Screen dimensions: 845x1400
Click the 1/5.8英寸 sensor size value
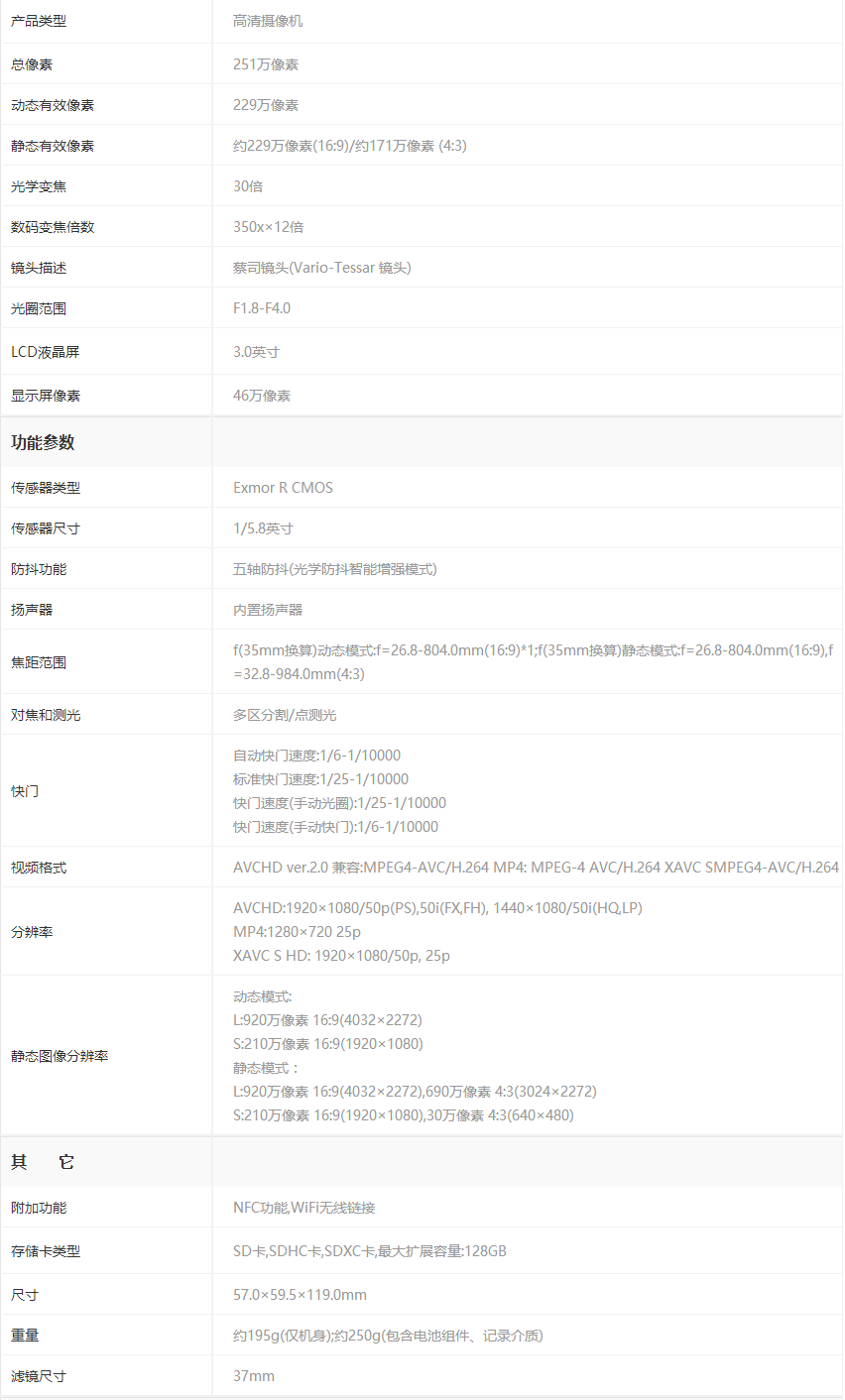click(263, 528)
